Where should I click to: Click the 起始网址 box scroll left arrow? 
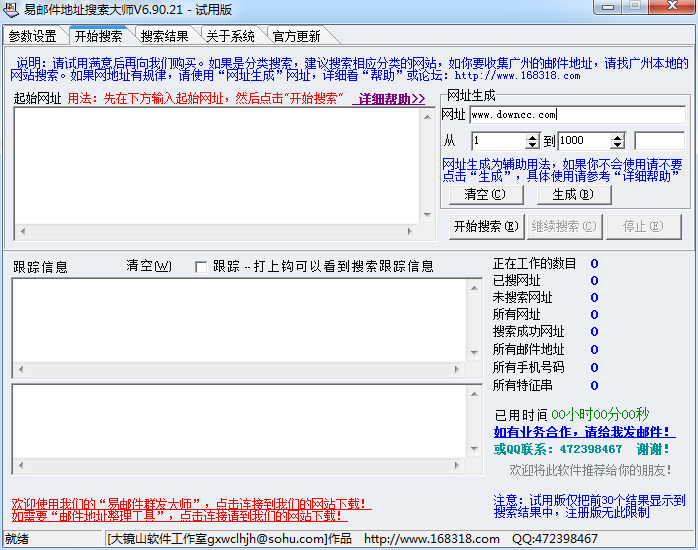23,231
